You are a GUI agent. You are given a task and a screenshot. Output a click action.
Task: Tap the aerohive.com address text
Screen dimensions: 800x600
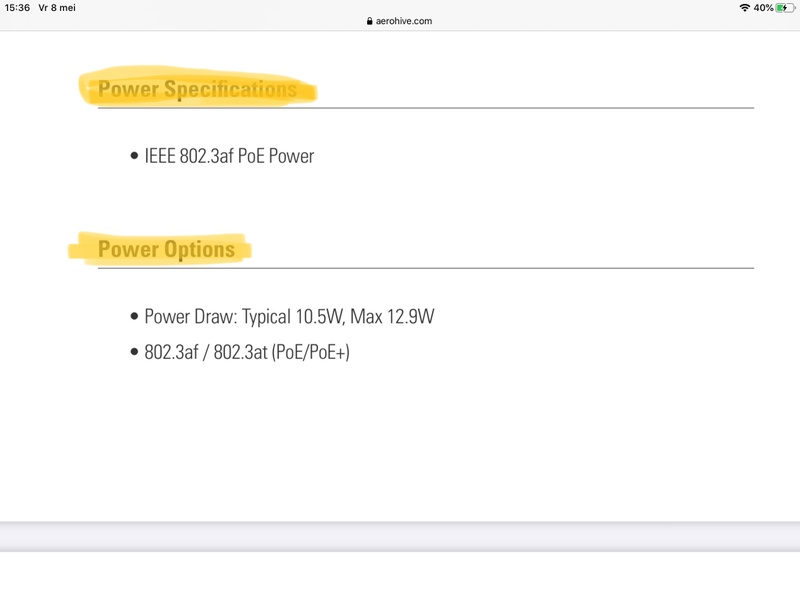coord(404,21)
